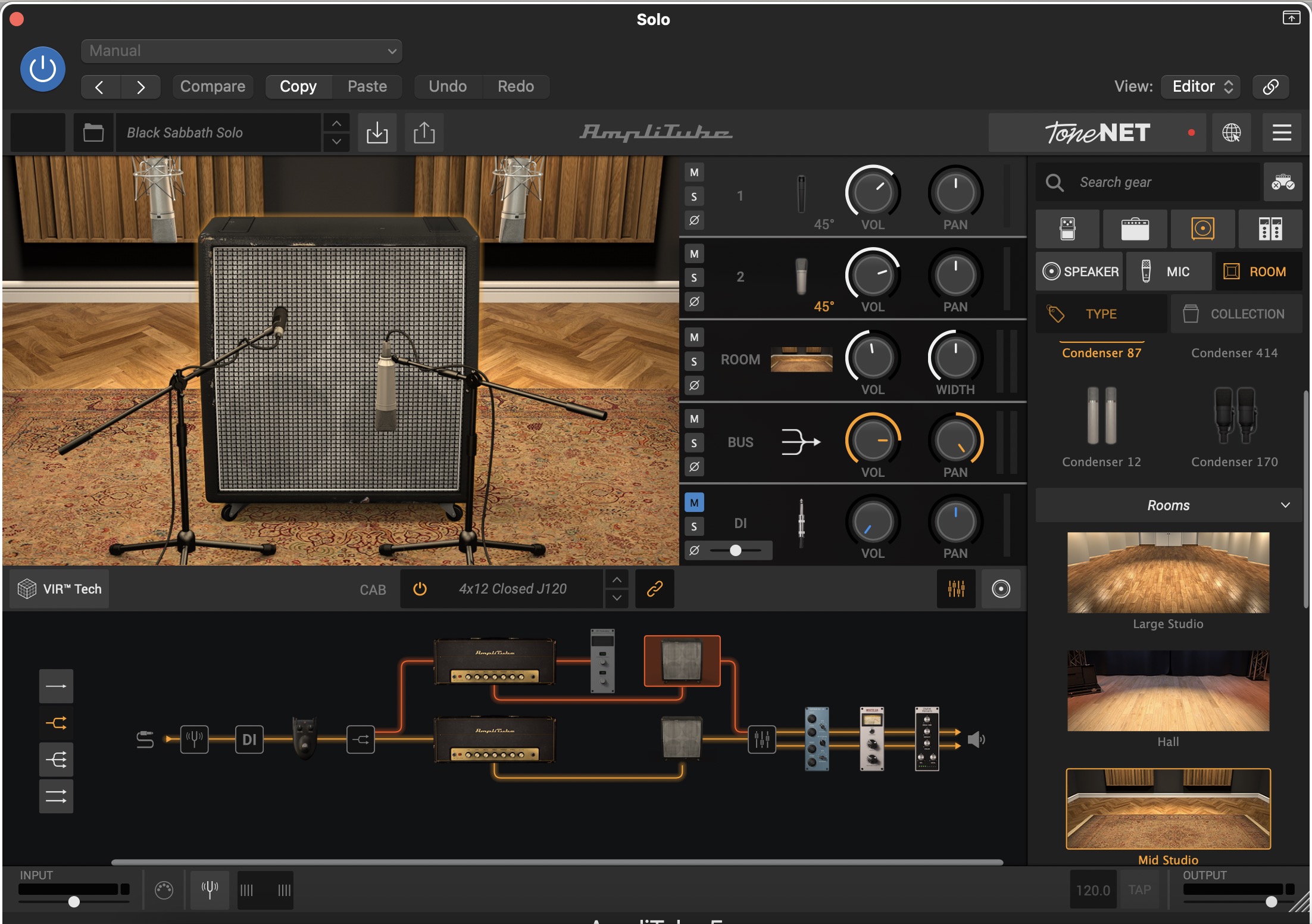The height and width of the screenshot is (924, 1312).
Task: Select the Hall room thumbnail
Action: click(1168, 691)
